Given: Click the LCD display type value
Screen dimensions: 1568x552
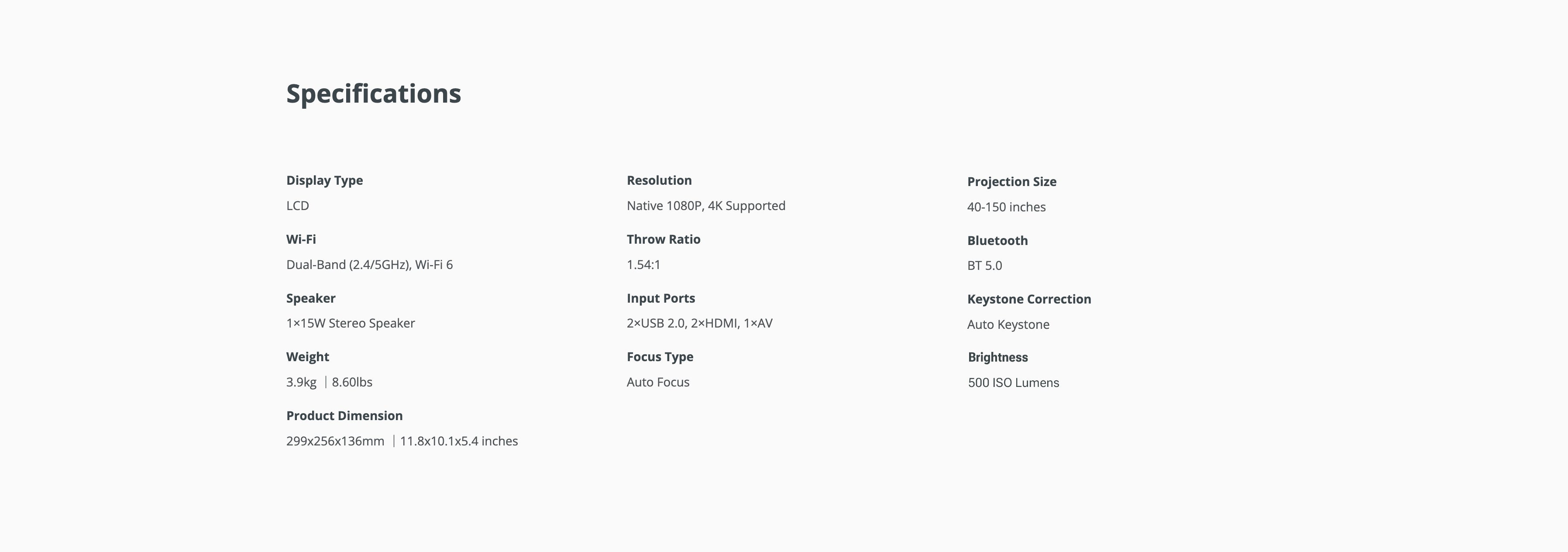Looking at the screenshot, I should coord(298,206).
